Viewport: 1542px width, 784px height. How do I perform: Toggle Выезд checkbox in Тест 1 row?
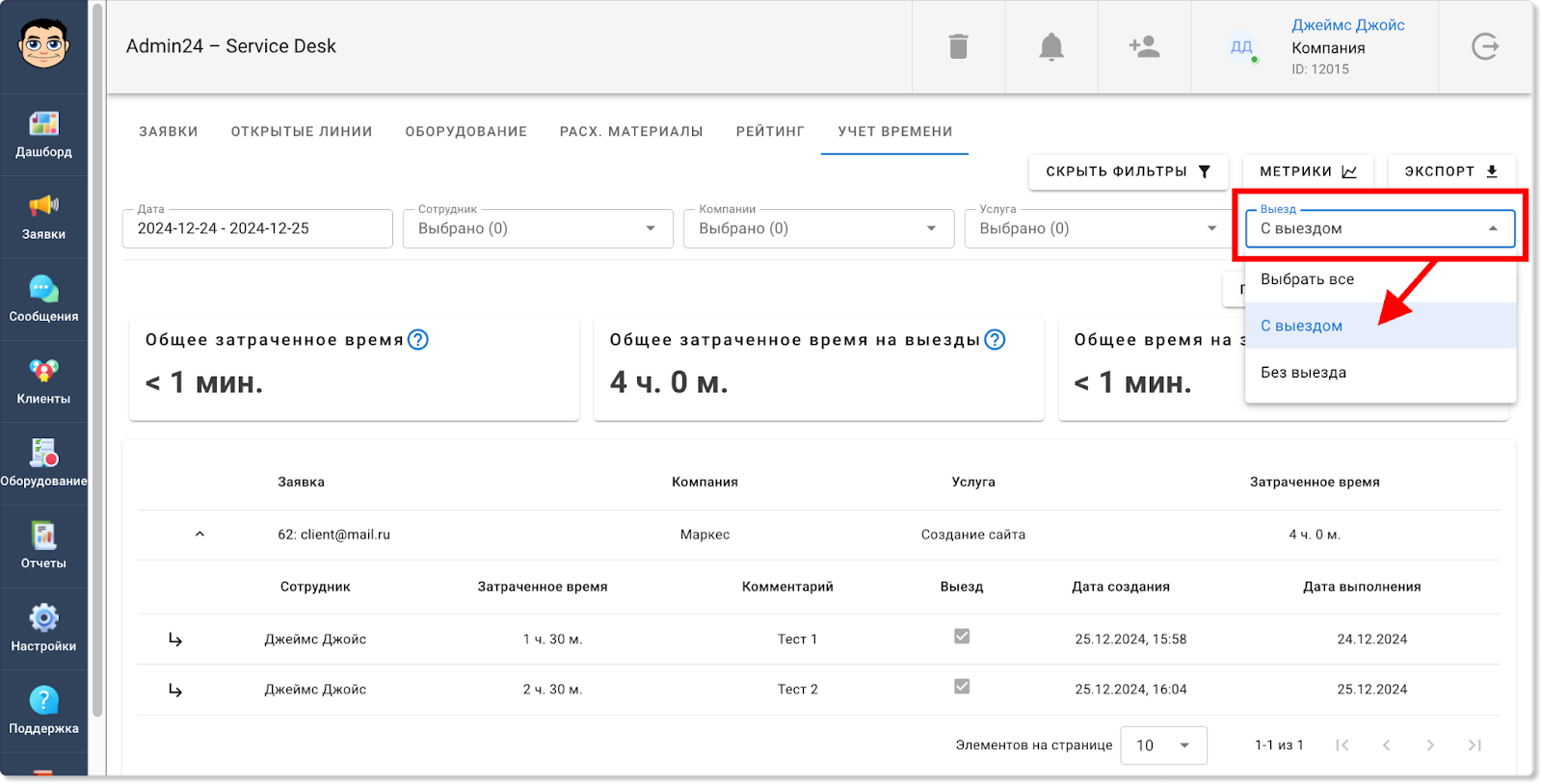[962, 637]
